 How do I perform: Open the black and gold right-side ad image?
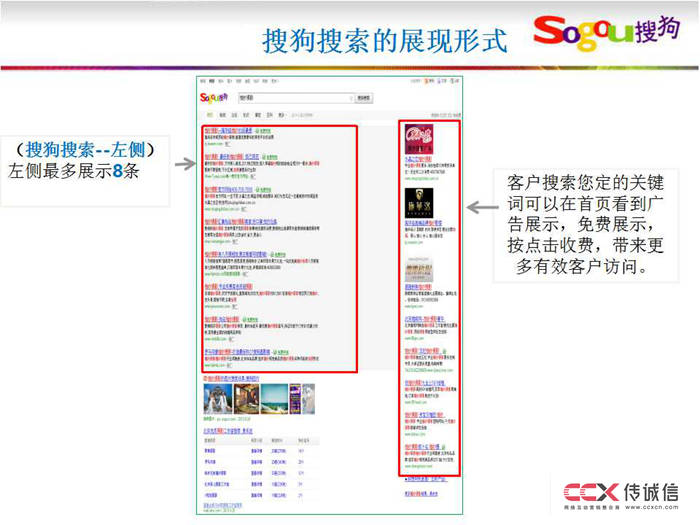418,205
